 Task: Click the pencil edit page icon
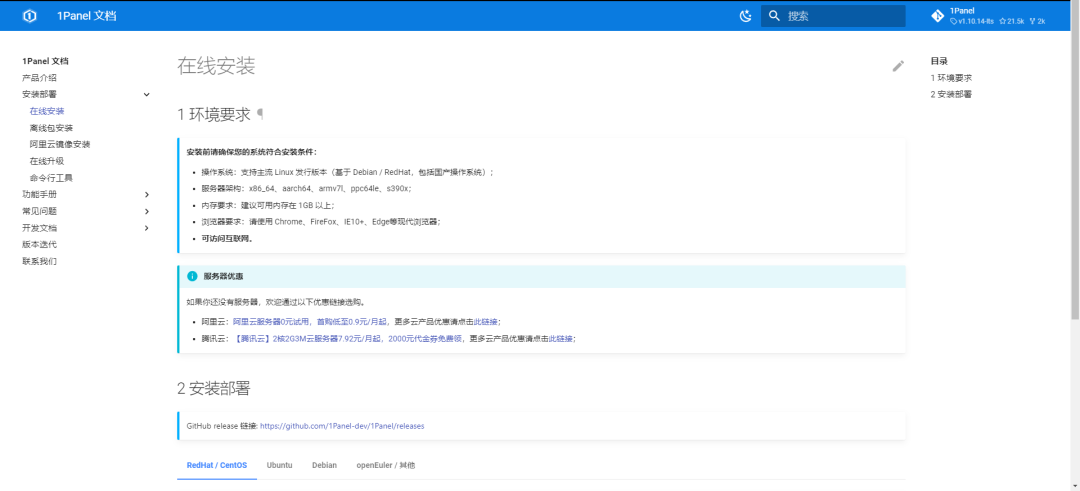[x=898, y=66]
